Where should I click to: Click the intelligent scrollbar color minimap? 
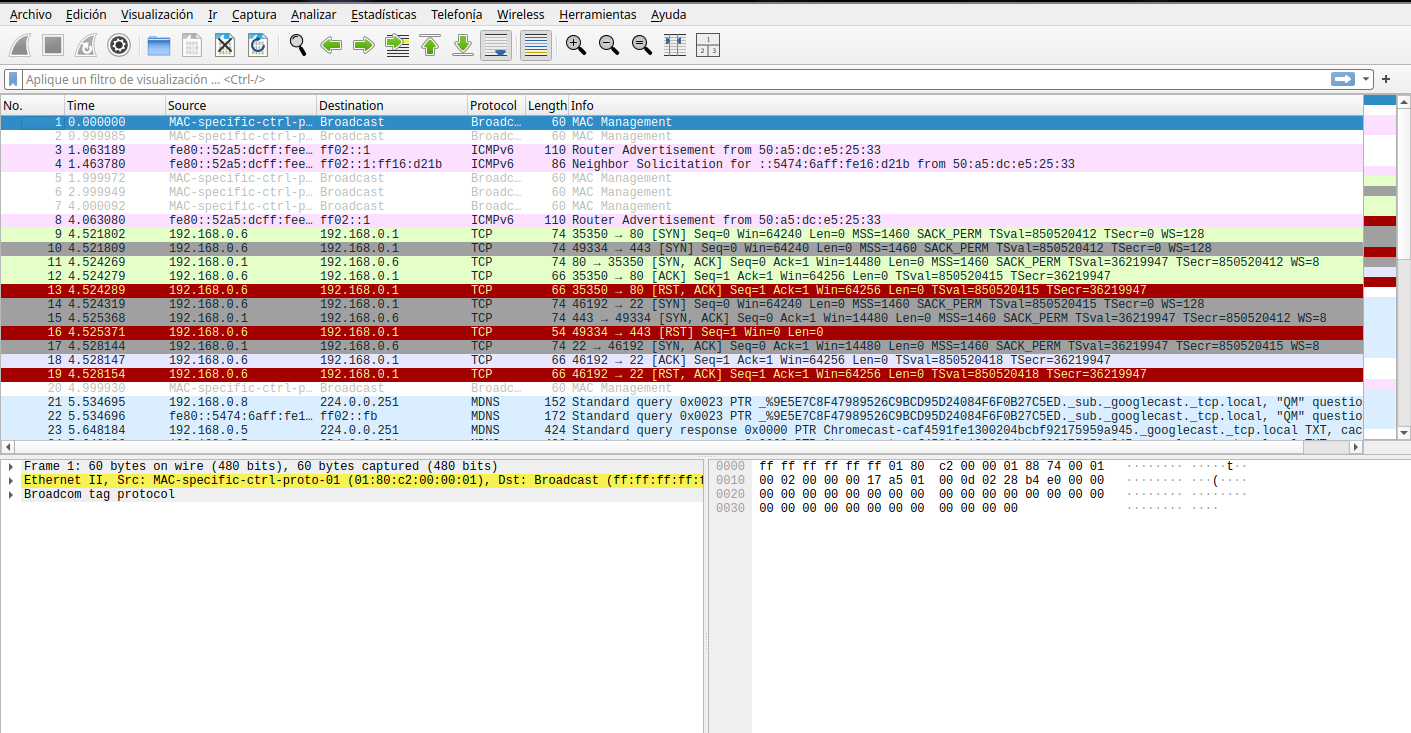[1380, 265]
